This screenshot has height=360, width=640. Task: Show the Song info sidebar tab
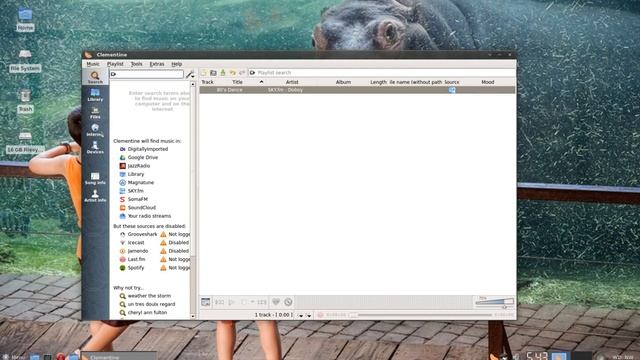click(x=95, y=178)
